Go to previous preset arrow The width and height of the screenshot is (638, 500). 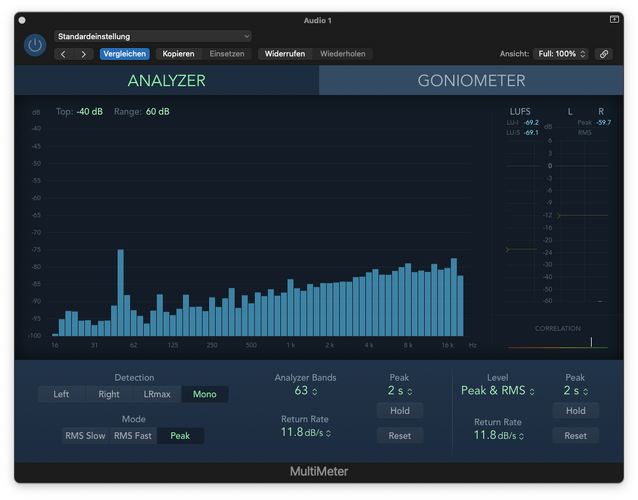[63, 54]
